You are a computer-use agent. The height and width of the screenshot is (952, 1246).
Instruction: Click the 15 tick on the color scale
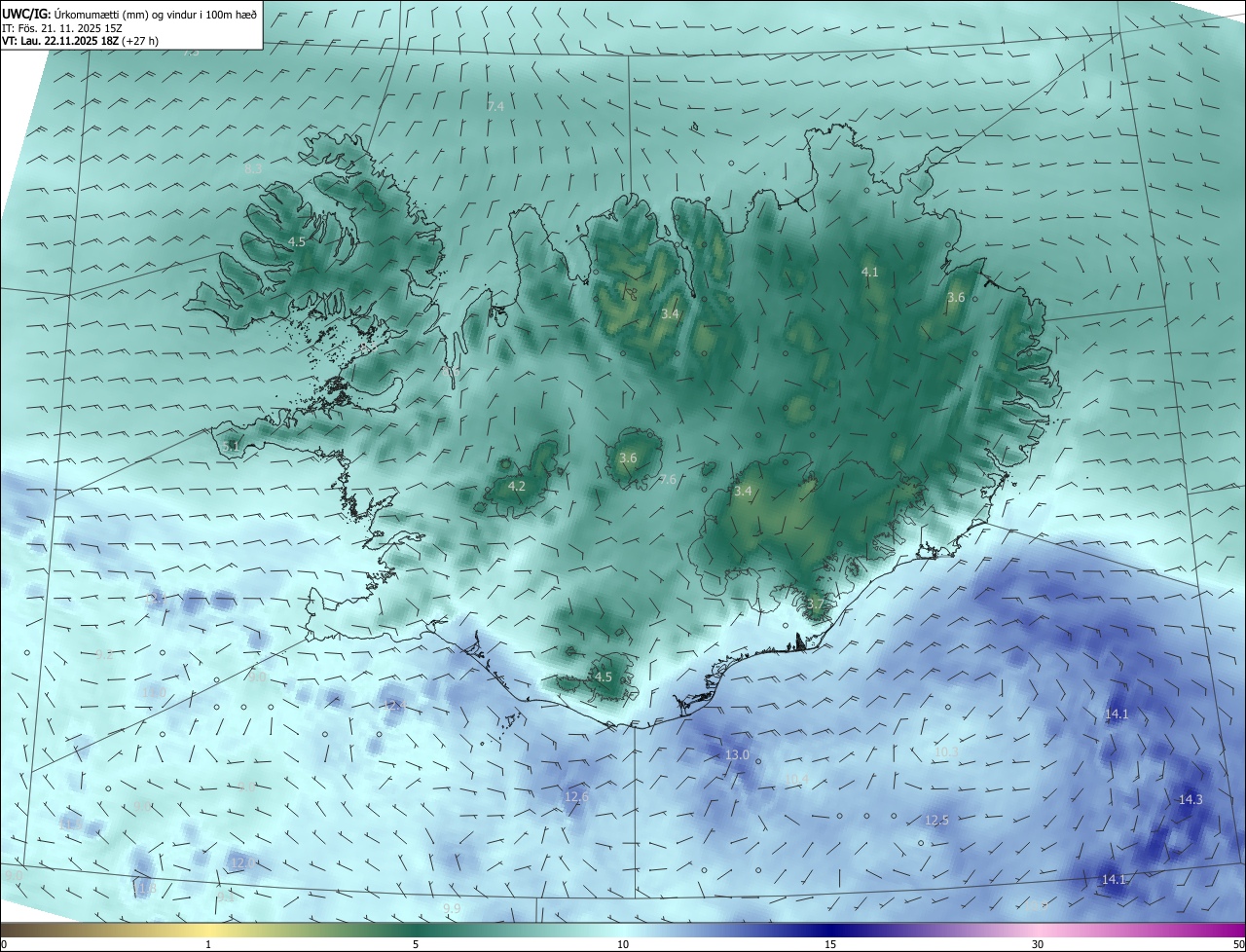click(x=830, y=944)
